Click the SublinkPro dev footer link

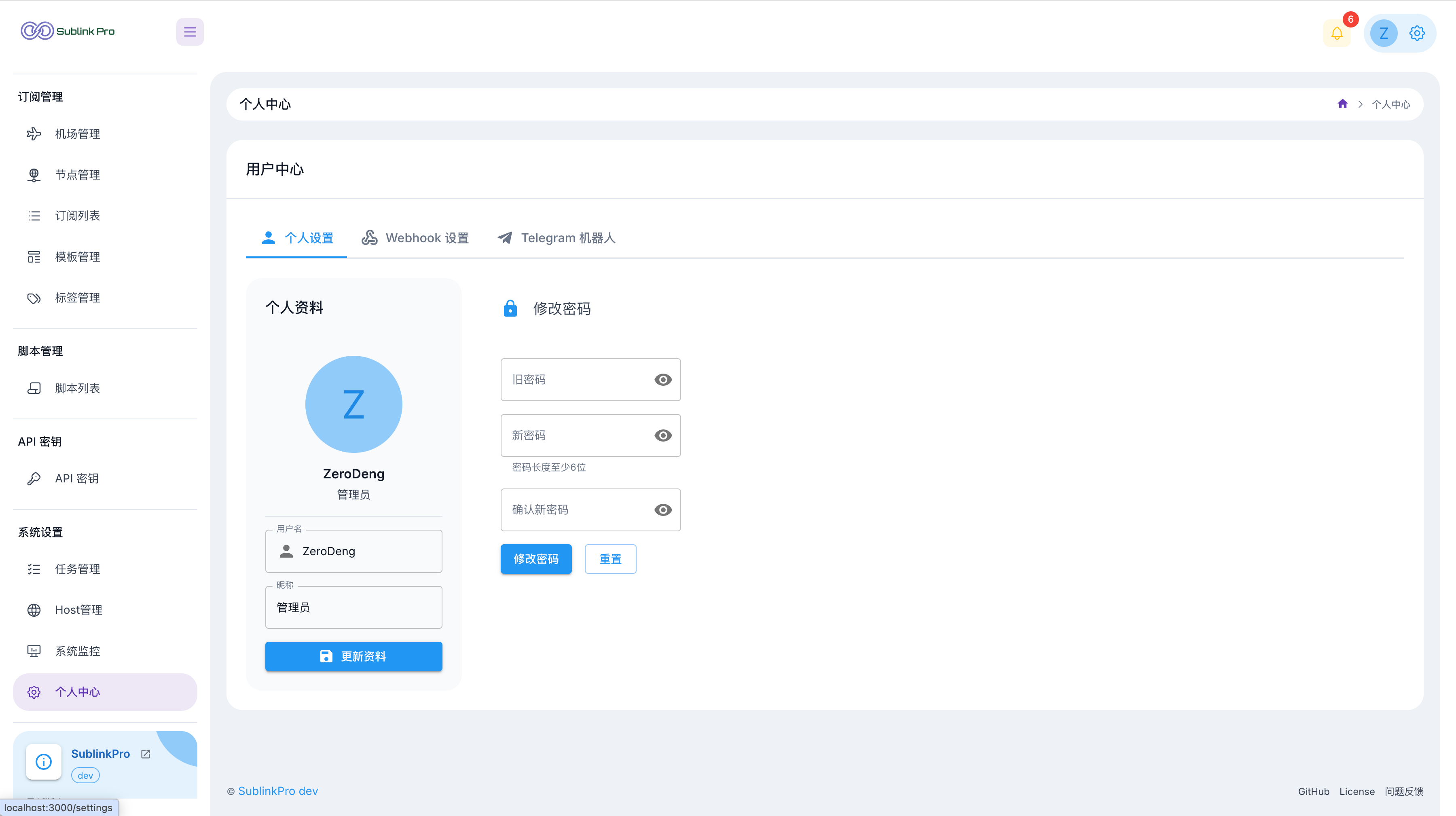[x=278, y=791]
